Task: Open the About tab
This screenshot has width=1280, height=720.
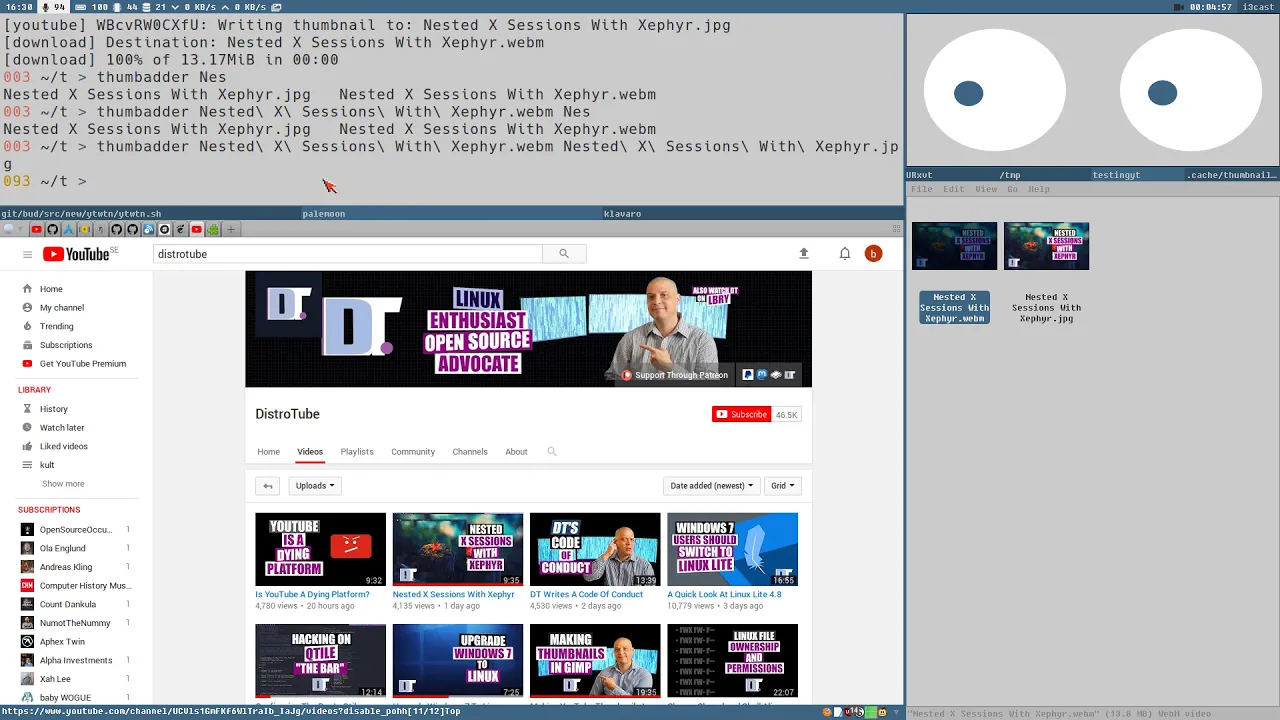Action: [516, 452]
